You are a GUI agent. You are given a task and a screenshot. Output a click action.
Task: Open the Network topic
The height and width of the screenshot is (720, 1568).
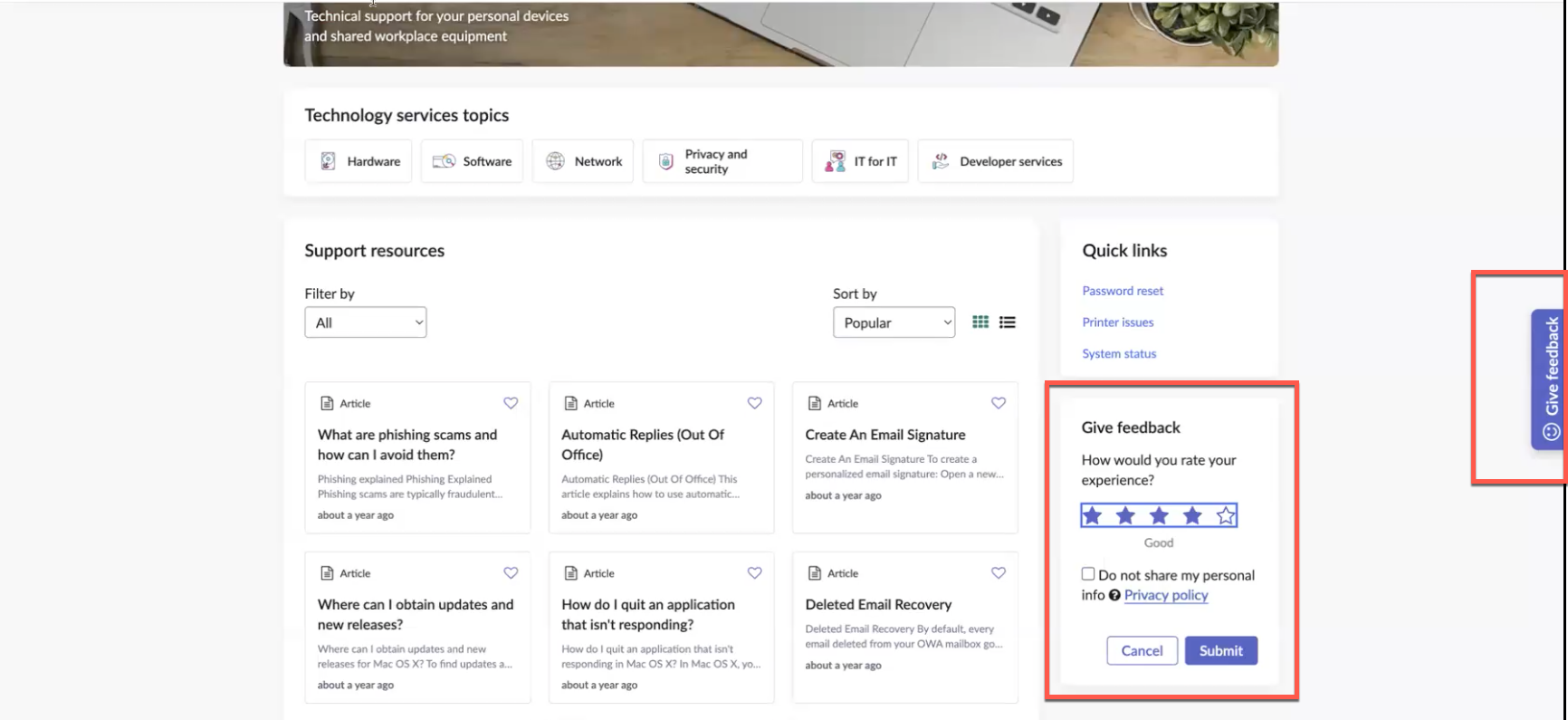(x=583, y=161)
